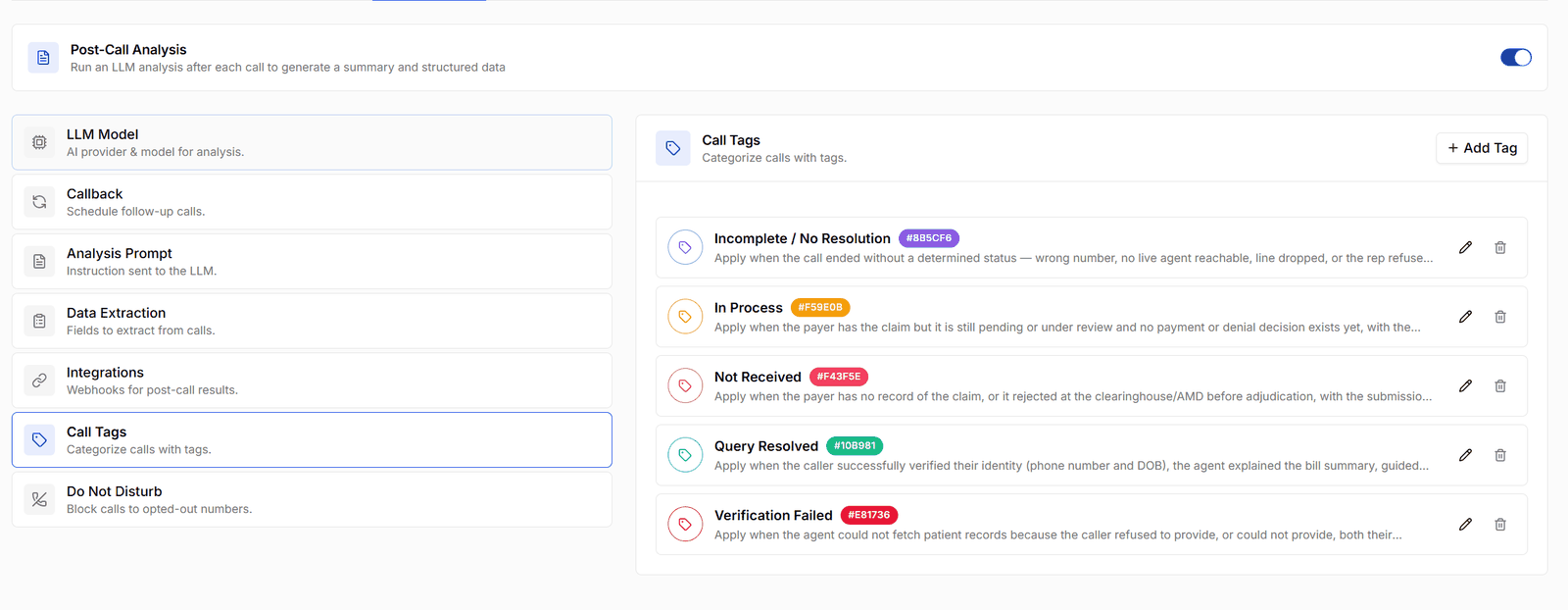The width and height of the screenshot is (1568, 610).
Task: Click the purple #8B5CF6 color badge
Action: pyautogui.click(x=929, y=238)
